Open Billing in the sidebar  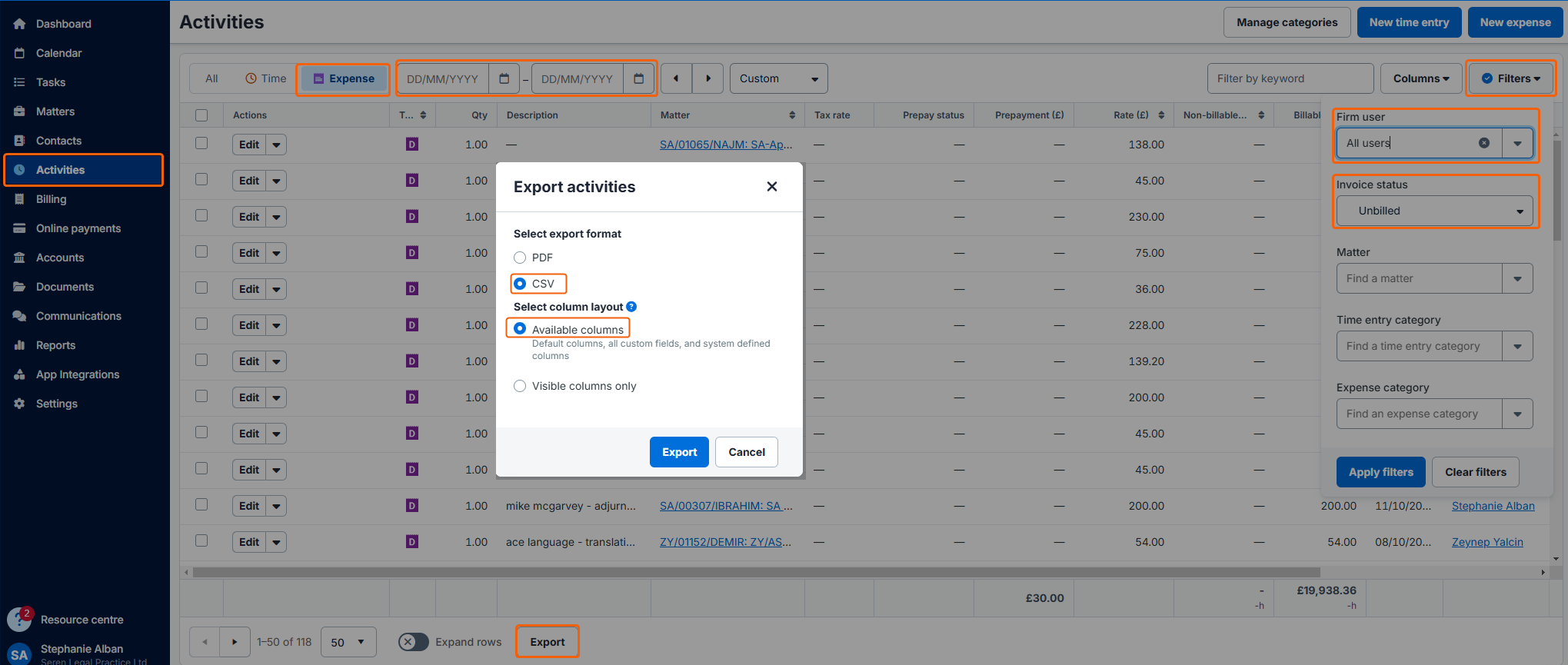pos(52,199)
